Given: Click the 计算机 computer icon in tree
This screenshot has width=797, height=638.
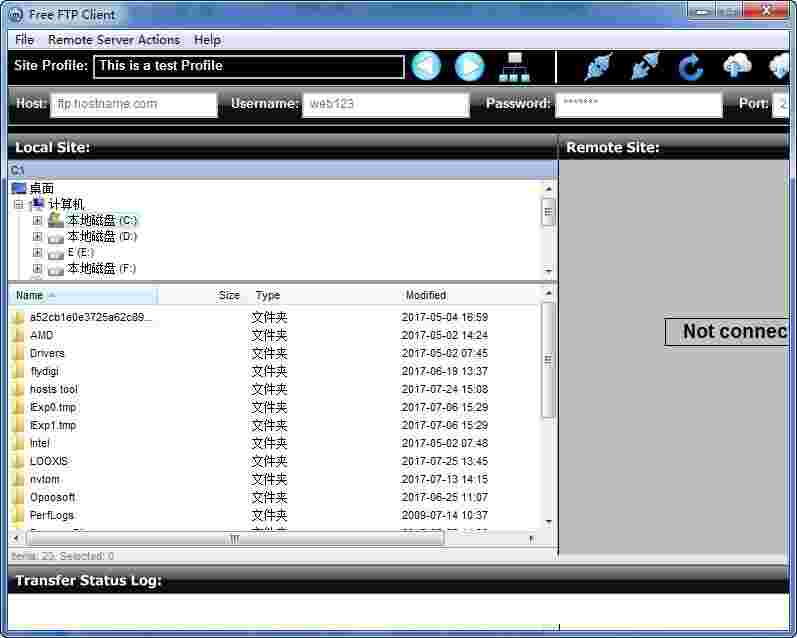Looking at the screenshot, I should pyautogui.click(x=38, y=204).
